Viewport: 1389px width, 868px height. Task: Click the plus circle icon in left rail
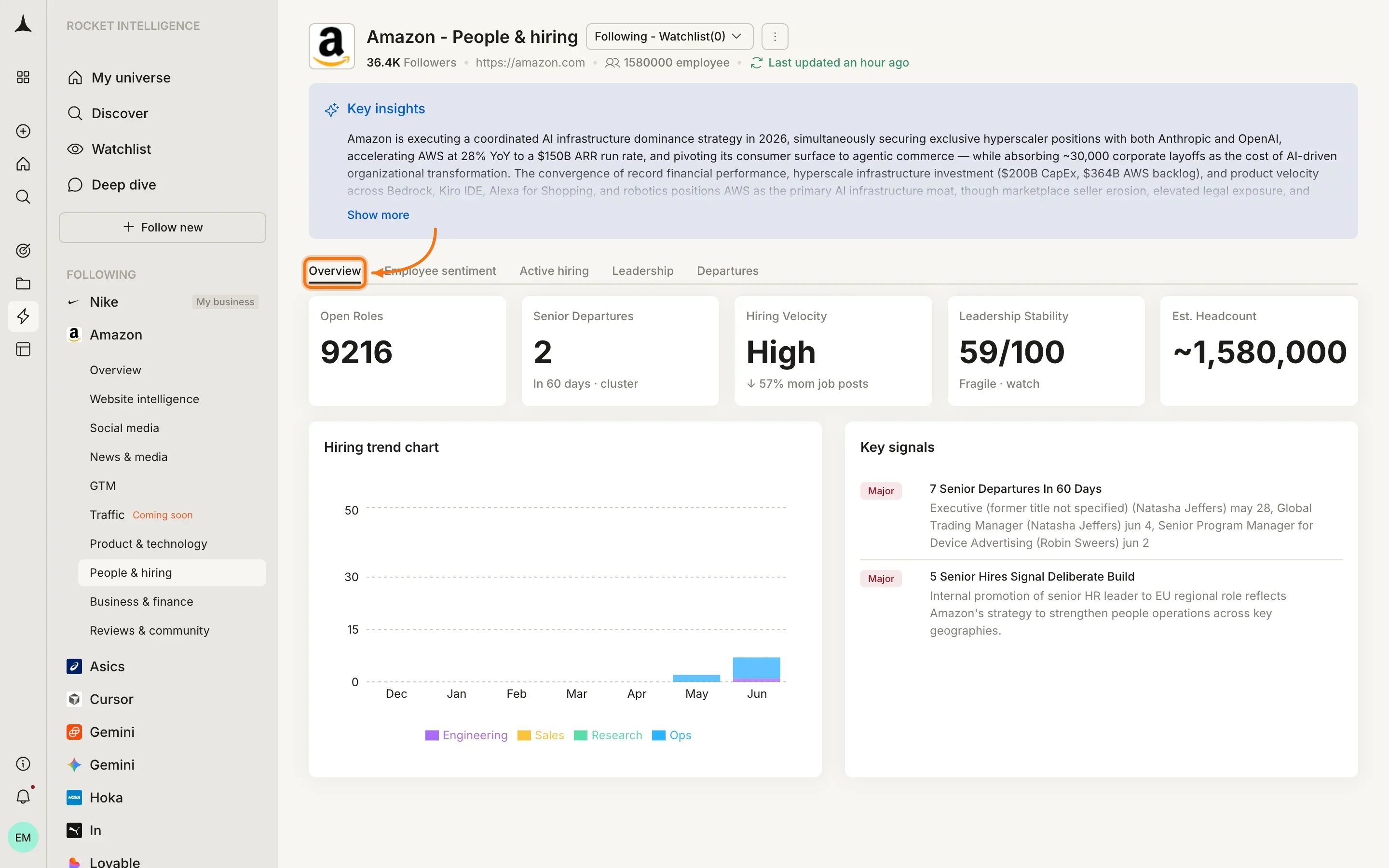tap(23, 131)
